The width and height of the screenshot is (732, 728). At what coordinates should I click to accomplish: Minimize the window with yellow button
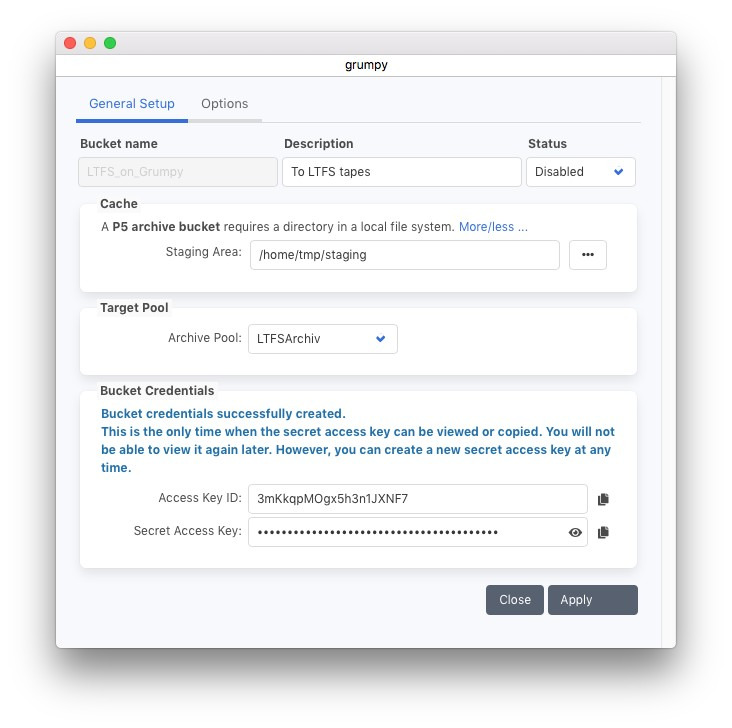tap(90, 43)
